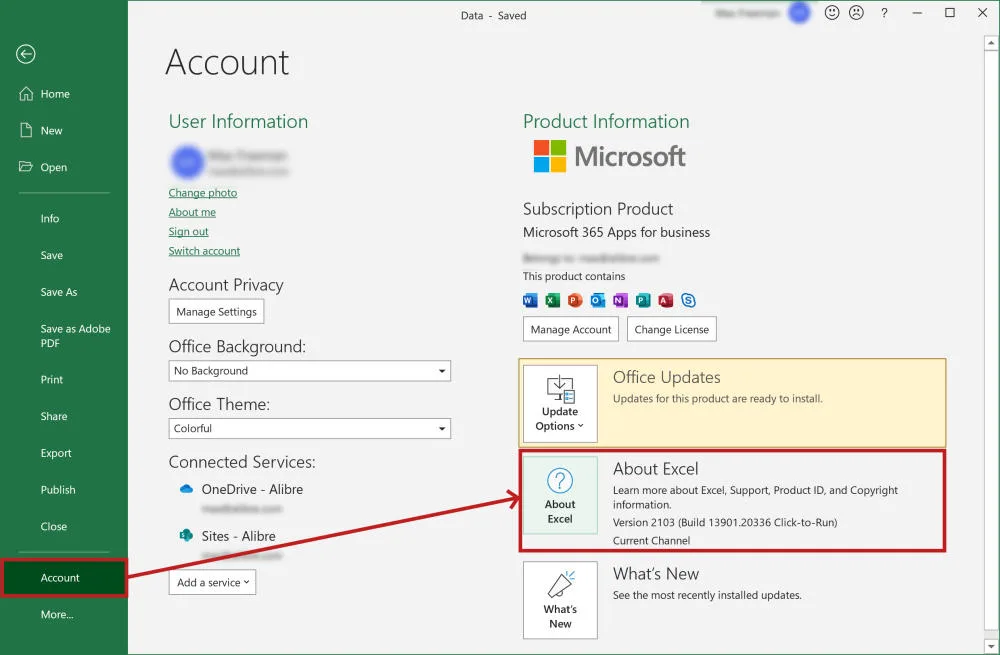Click the Switch account link

pyautogui.click(x=204, y=251)
